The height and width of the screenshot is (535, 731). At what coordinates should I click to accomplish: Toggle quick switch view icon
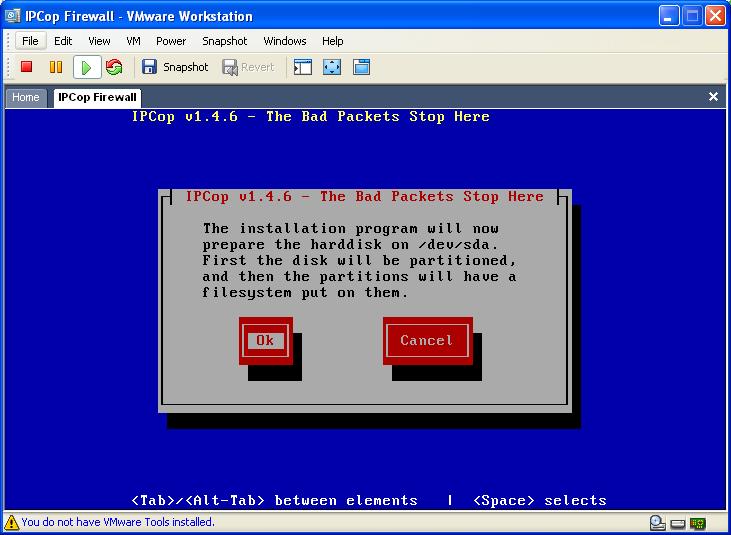[x=362, y=67]
